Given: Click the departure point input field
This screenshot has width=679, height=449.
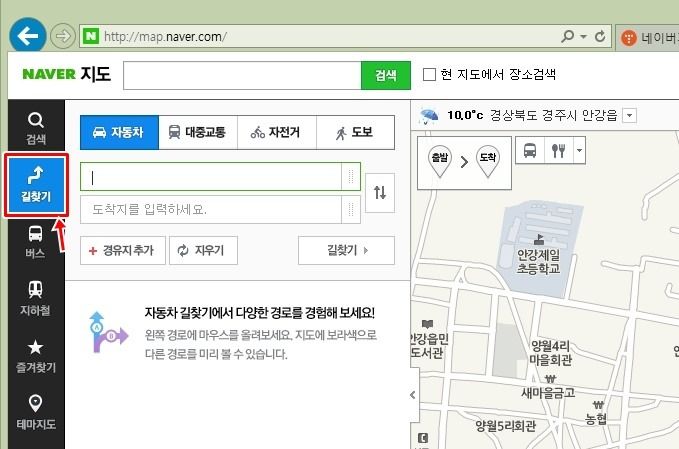Looking at the screenshot, I should [211, 177].
